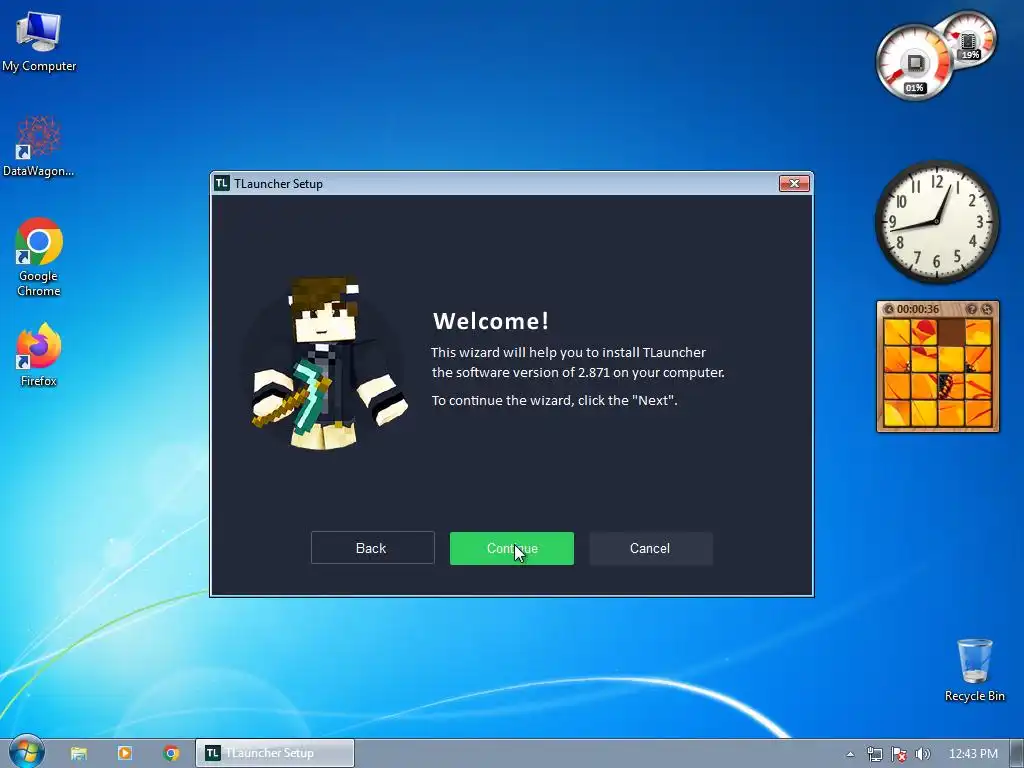Click the analog clock gadget

tap(936, 222)
